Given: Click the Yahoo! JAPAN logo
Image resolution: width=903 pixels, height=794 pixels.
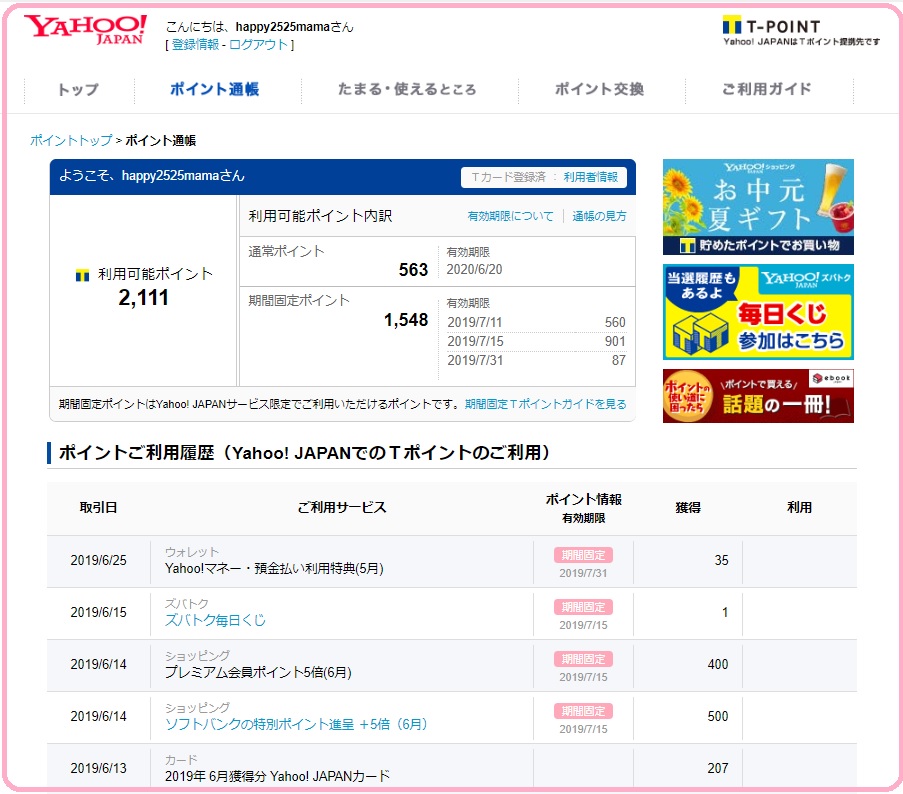Looking at the screenshot, I should click(x=85, y=29).
